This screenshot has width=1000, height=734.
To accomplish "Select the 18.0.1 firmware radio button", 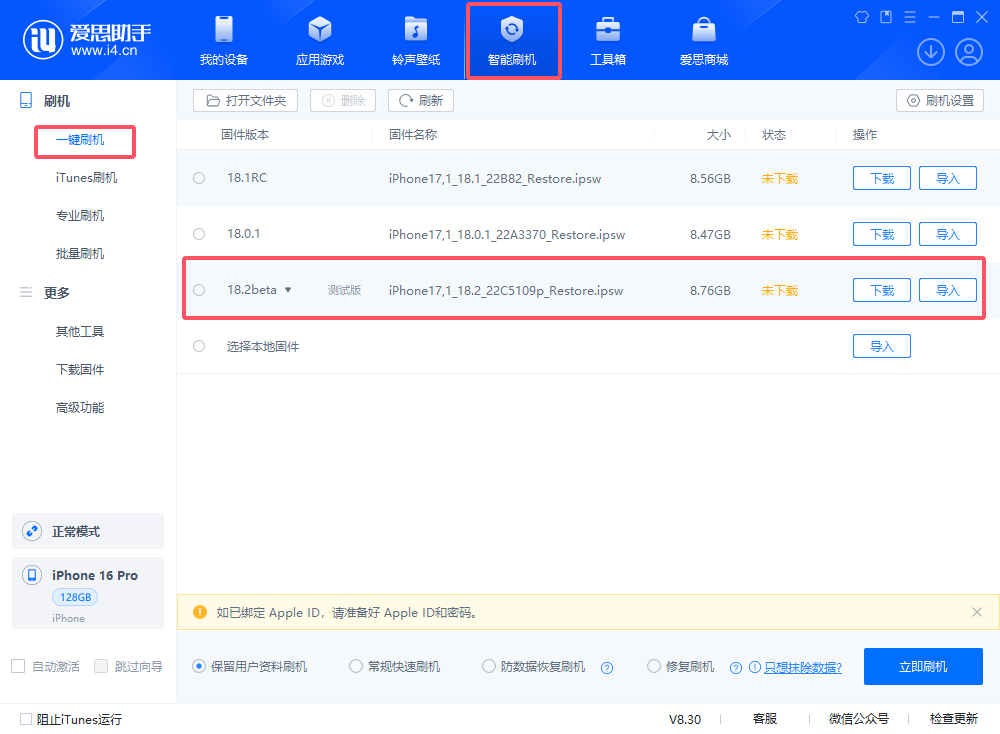I will click(199, 234).
